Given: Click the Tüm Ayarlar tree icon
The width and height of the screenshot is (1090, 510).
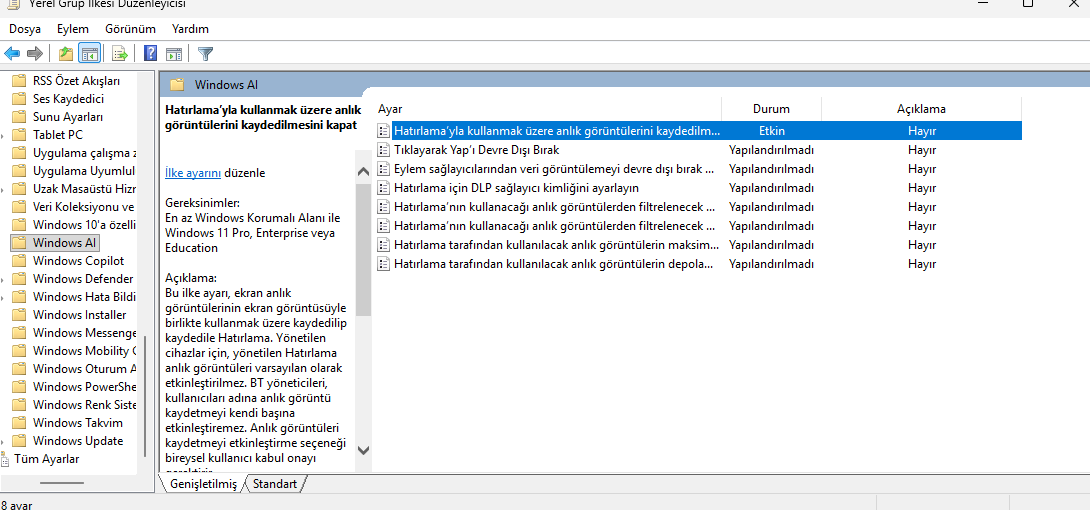Looking at the screenshot, I should pos(6,459).
